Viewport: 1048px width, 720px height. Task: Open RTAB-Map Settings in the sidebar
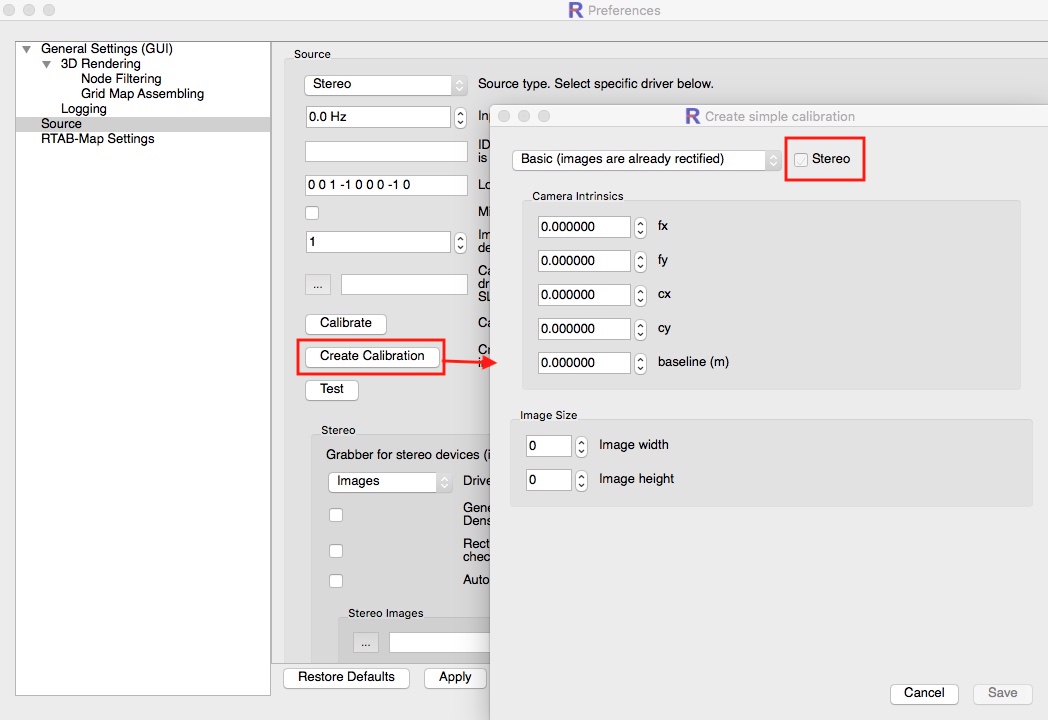[97, 139]
